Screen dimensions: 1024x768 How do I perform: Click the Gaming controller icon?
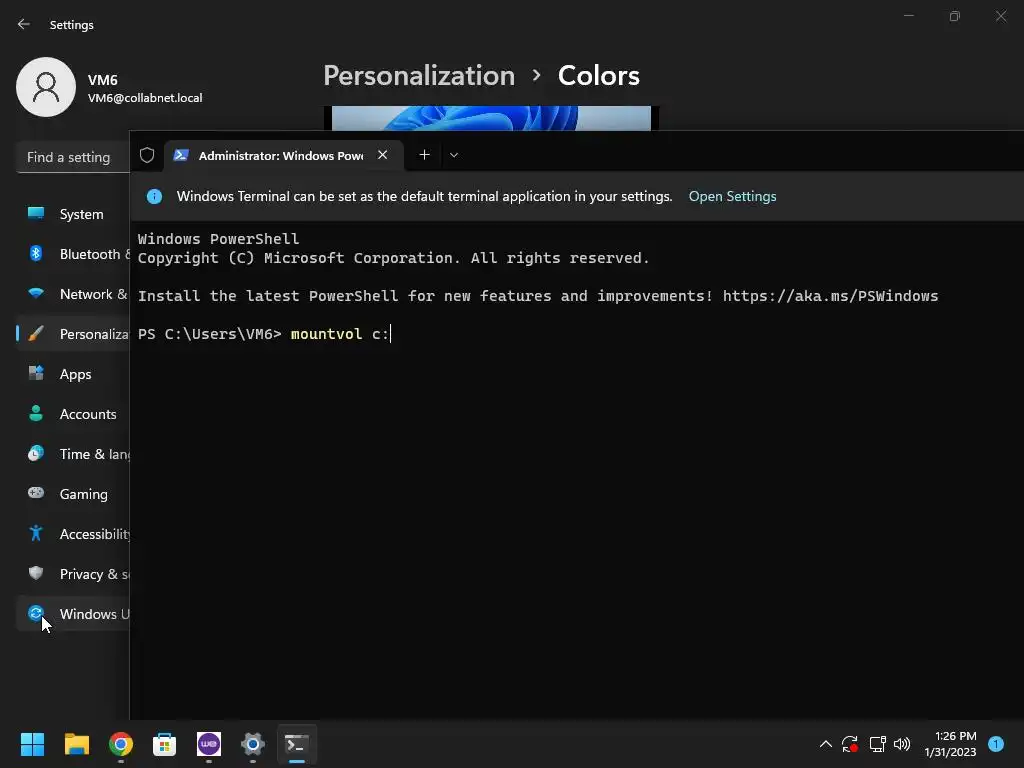point(36,493)
